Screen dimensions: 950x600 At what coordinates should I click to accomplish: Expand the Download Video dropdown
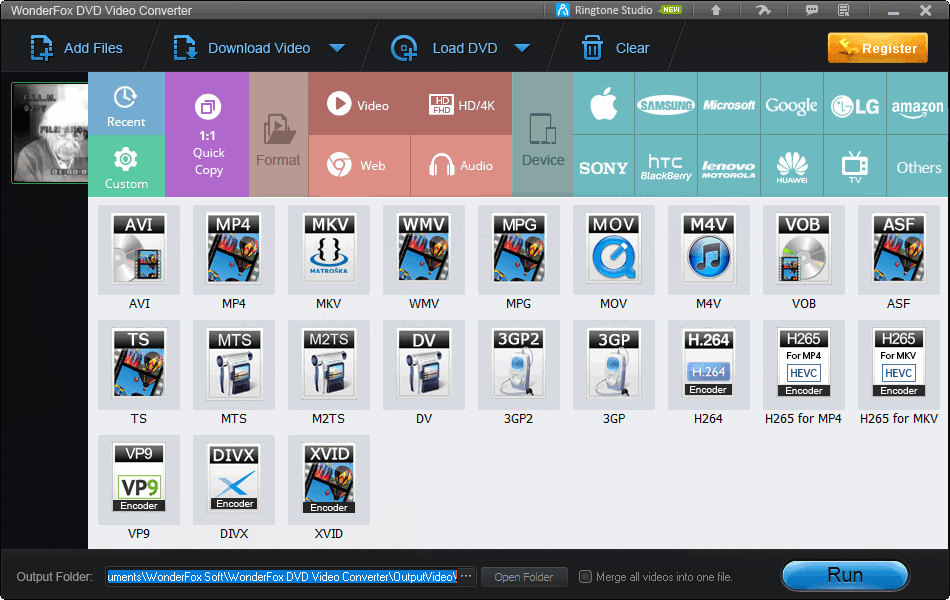pyautogui.click(x=338, y=47)
